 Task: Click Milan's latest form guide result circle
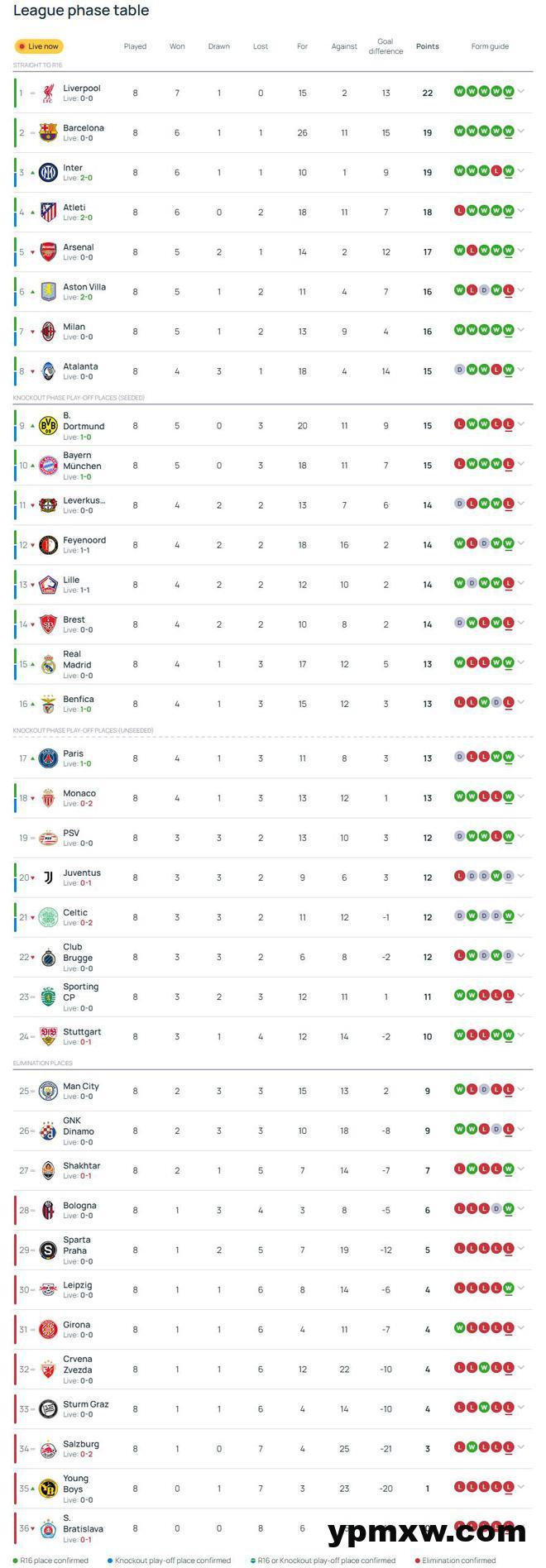pyautogui.click(x=509, y=330)
